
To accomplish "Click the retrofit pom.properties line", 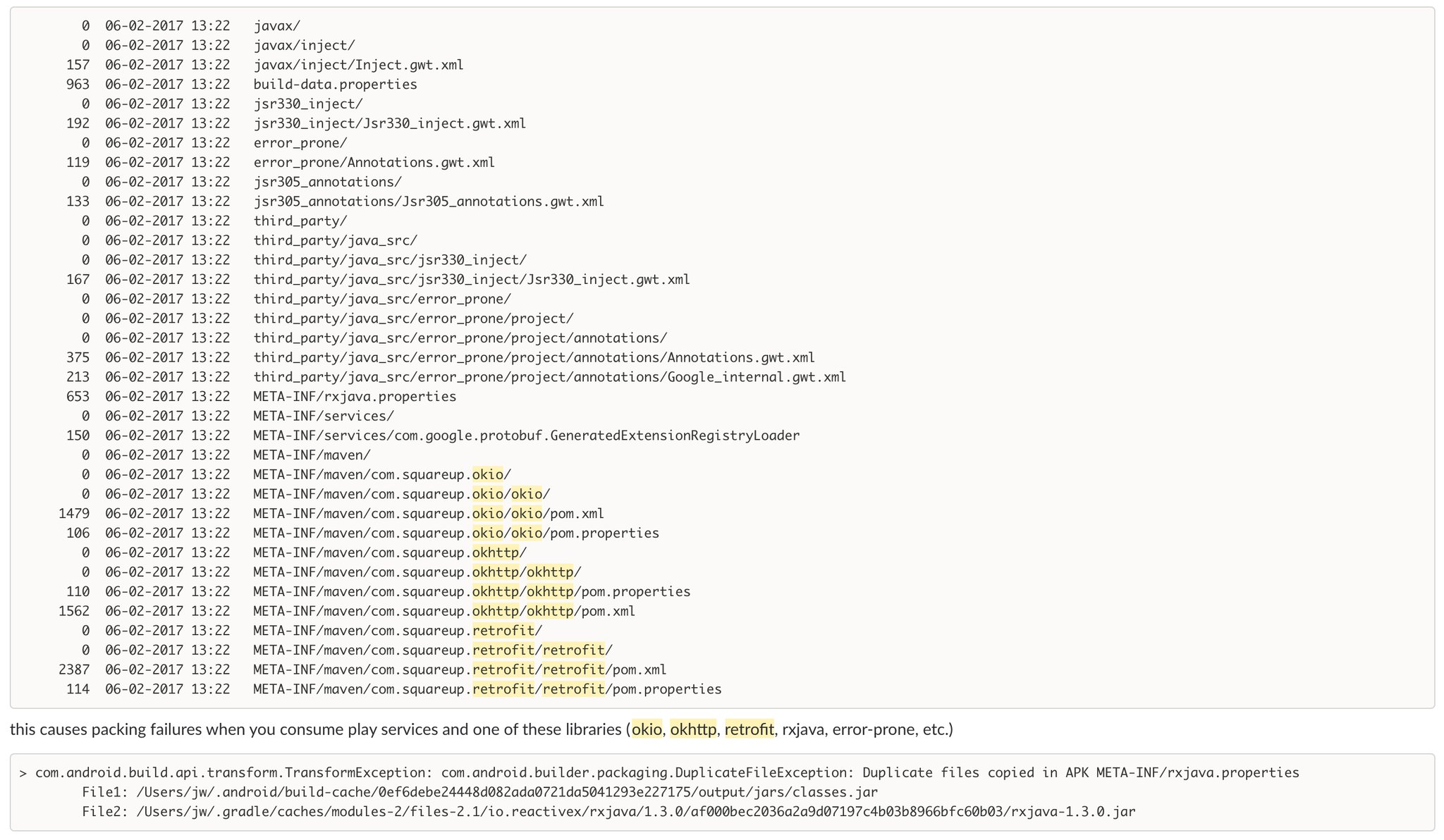I will pyautogui.click(x=487, y=689).
